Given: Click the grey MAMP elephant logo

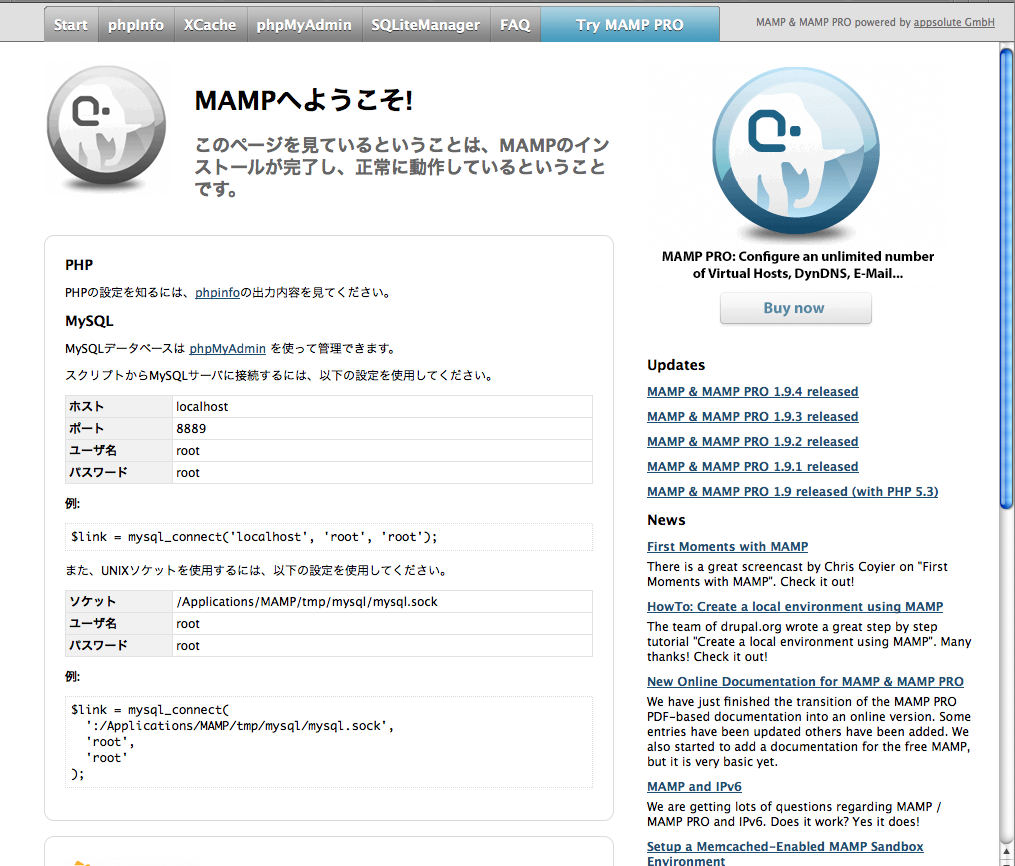Looking at the screenshot, I should tap(106, 126).
